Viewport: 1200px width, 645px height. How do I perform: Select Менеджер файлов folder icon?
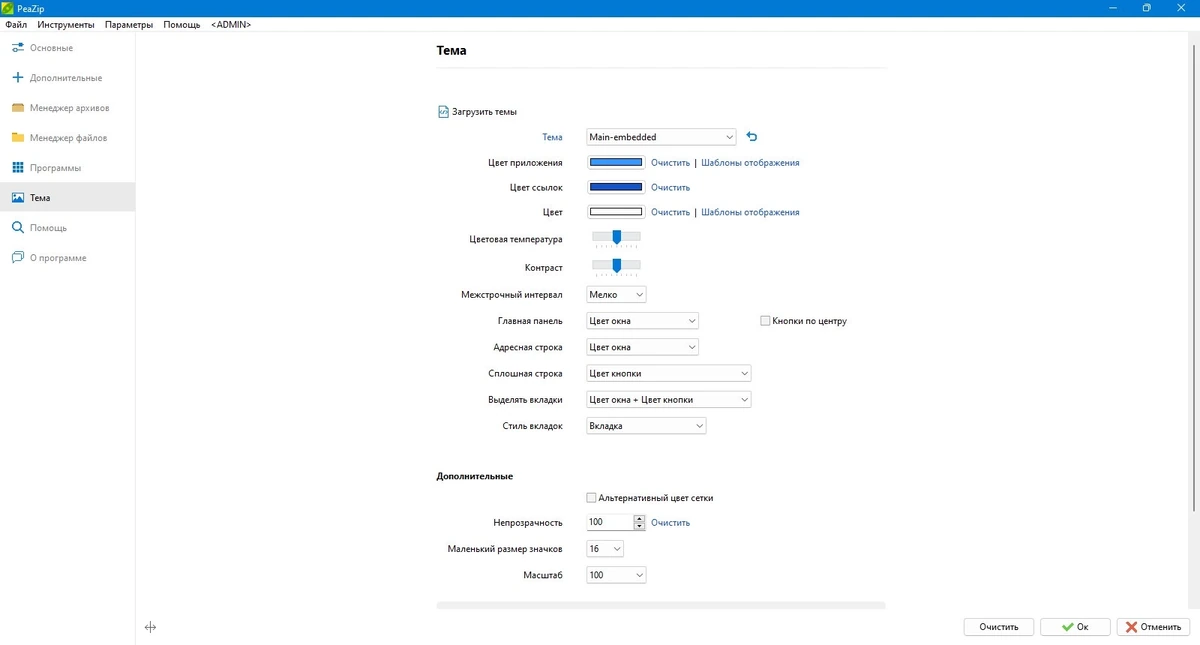coord(18,138)
